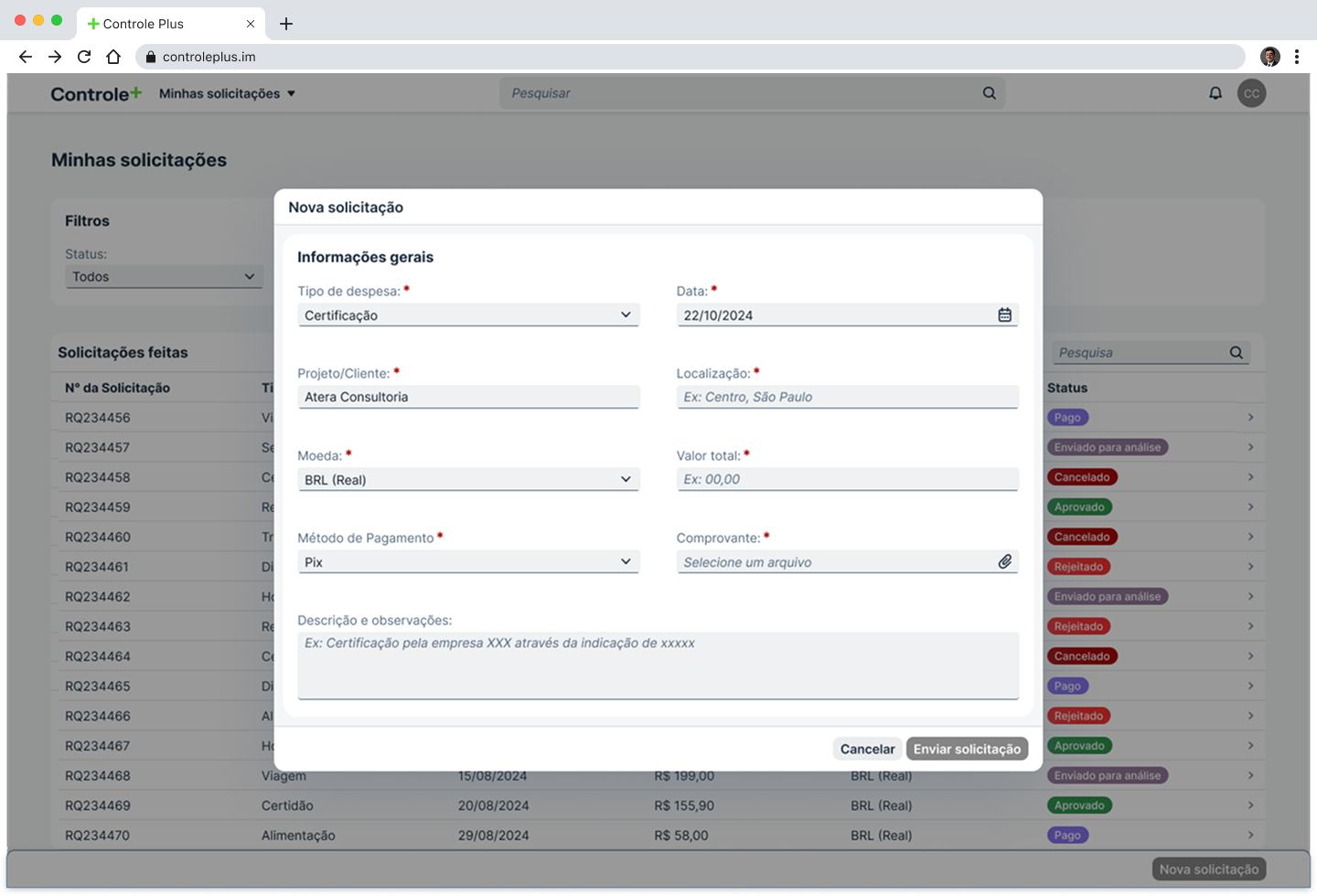
Task: Reload the page with browser refresh icon
Action: pos(84,57)
